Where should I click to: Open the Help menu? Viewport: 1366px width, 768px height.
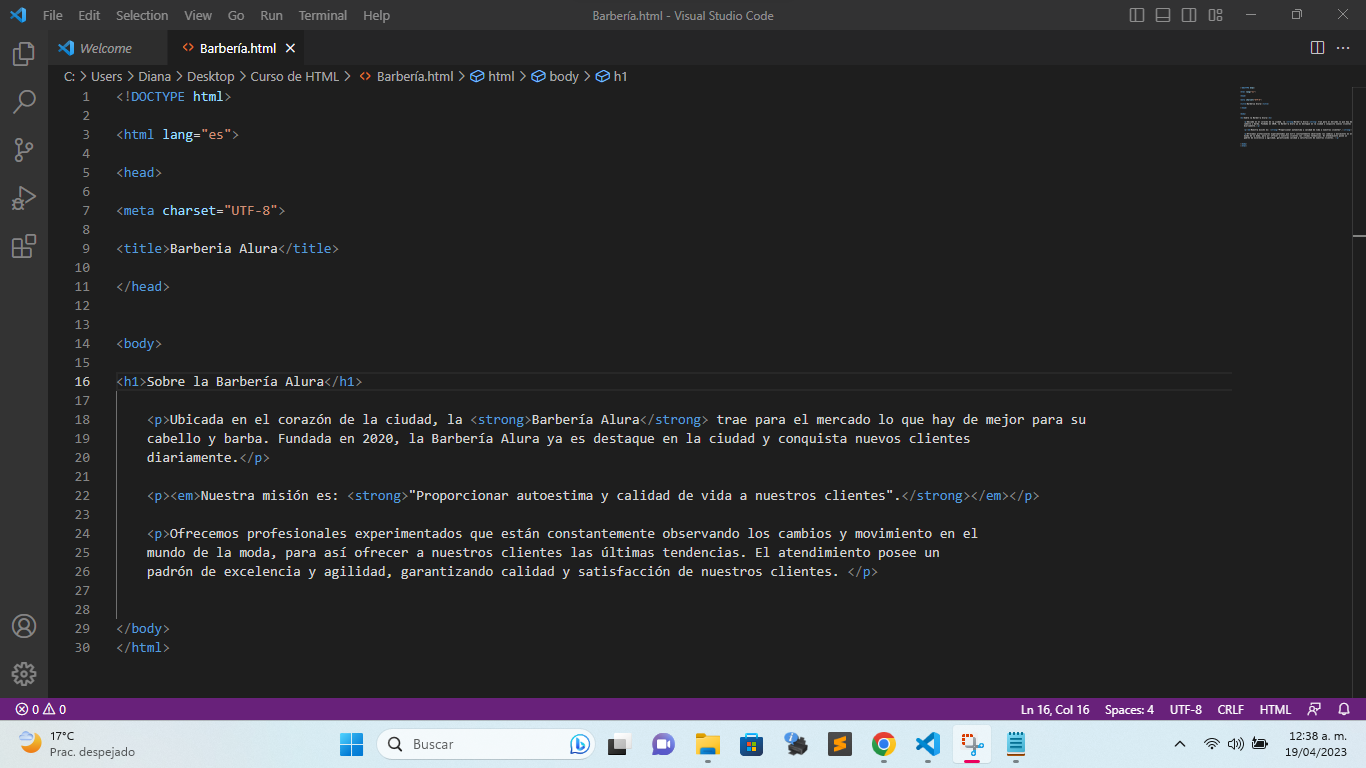pyautogui.click(x=377, y=15)
